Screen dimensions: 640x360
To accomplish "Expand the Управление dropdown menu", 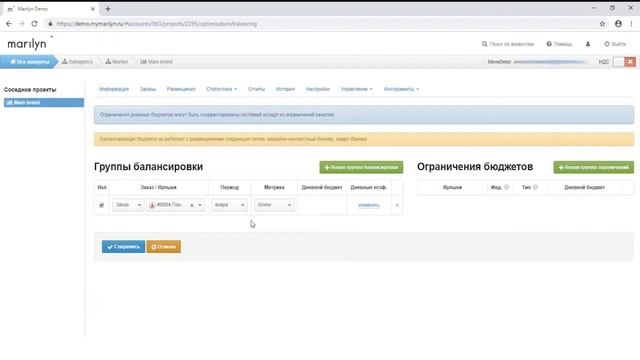I will (x=356, y=89).
